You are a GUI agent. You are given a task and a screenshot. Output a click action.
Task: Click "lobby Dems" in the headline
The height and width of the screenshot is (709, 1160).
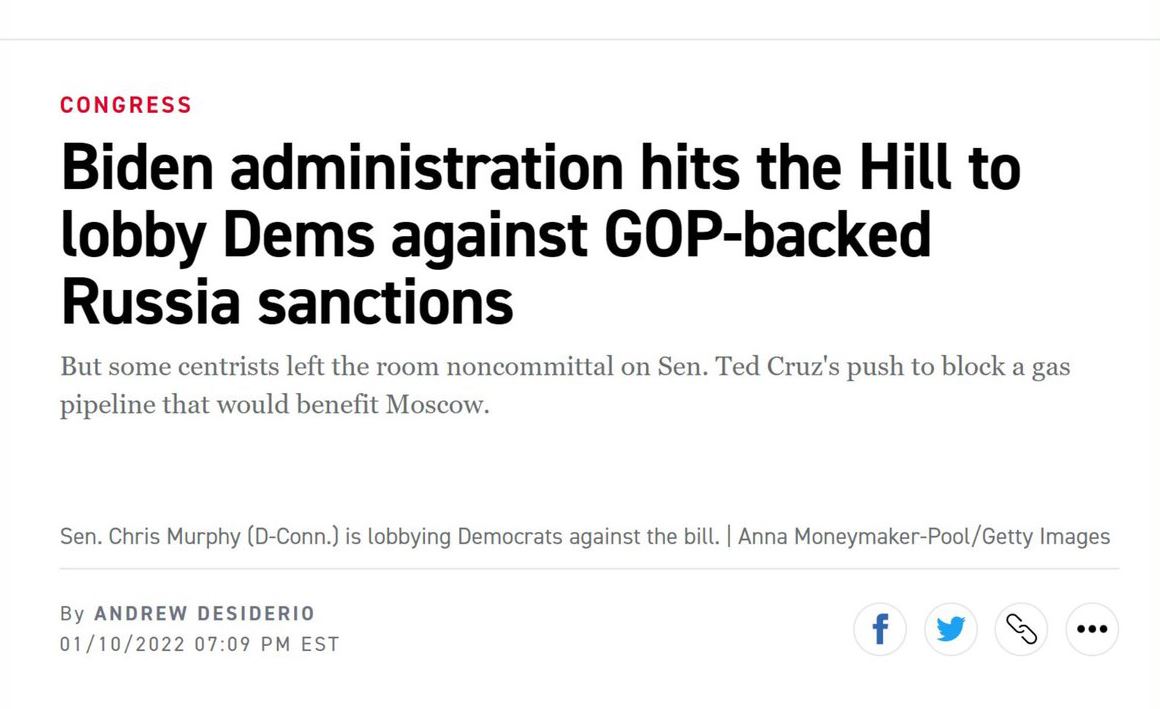pos(218,237)
